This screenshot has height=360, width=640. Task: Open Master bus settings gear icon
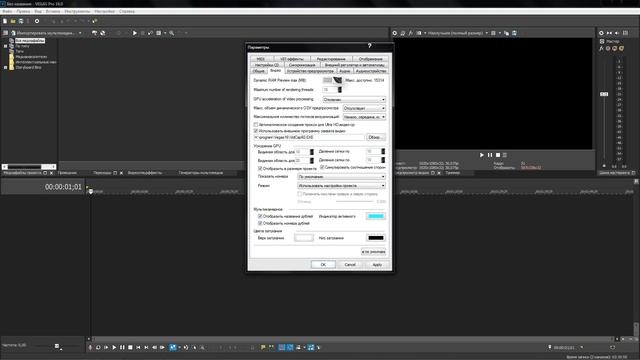[x=601, y=33]
